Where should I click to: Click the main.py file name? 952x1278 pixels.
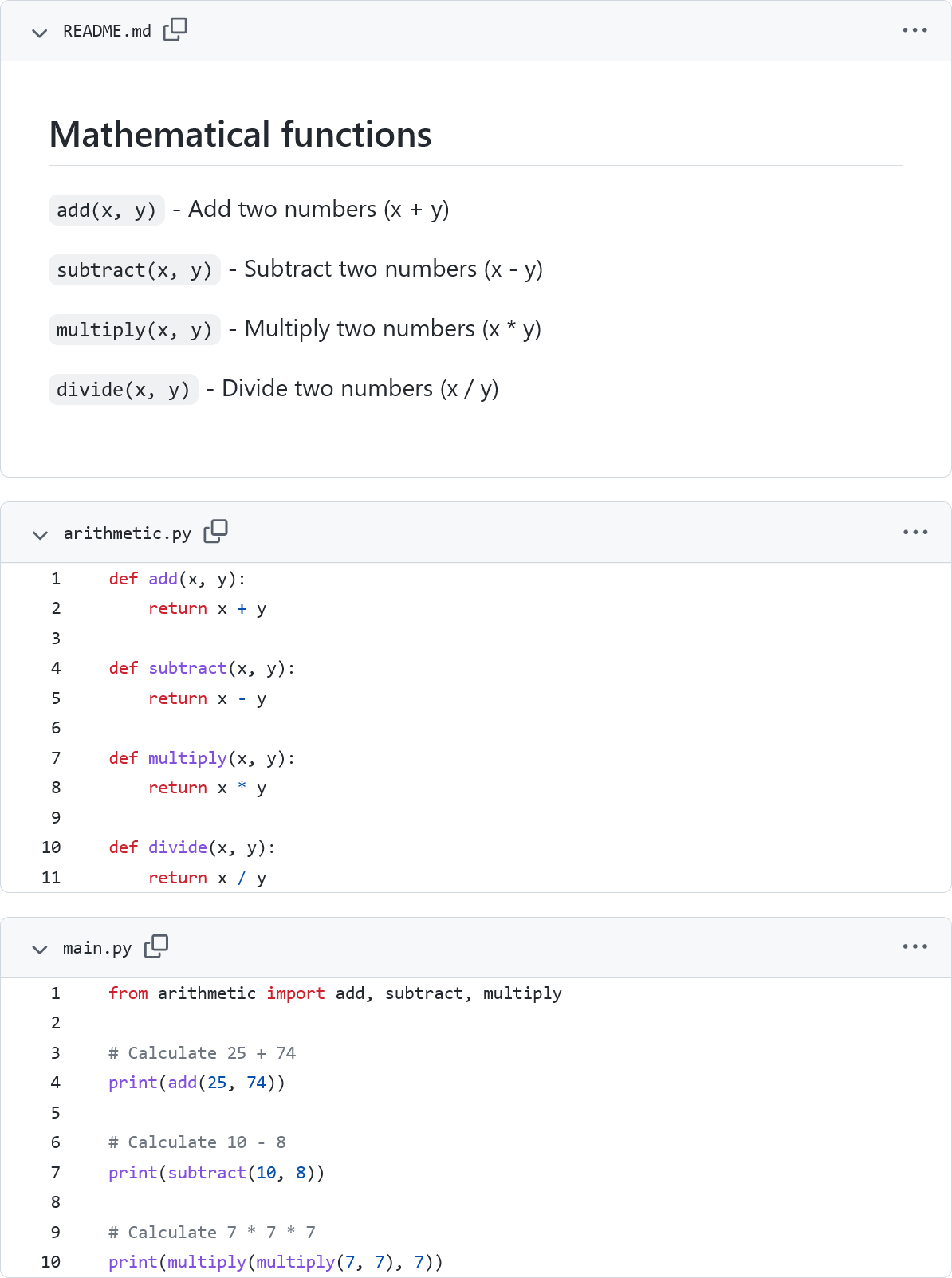[97, 948]
